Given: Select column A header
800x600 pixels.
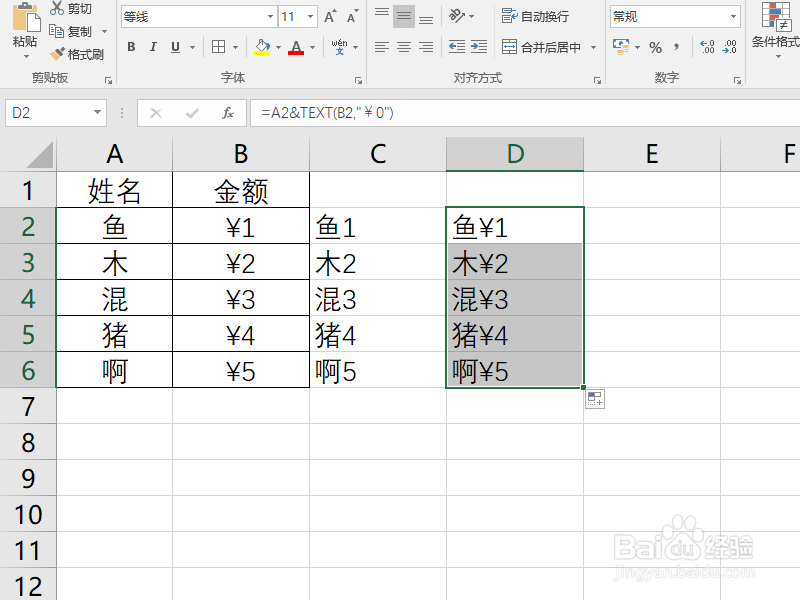Looking at the screenshot, I should 115,154.
